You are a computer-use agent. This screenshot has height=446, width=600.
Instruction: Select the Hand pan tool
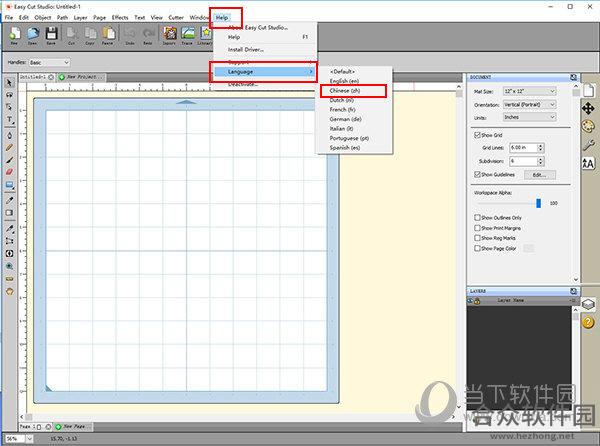point(9,291)
